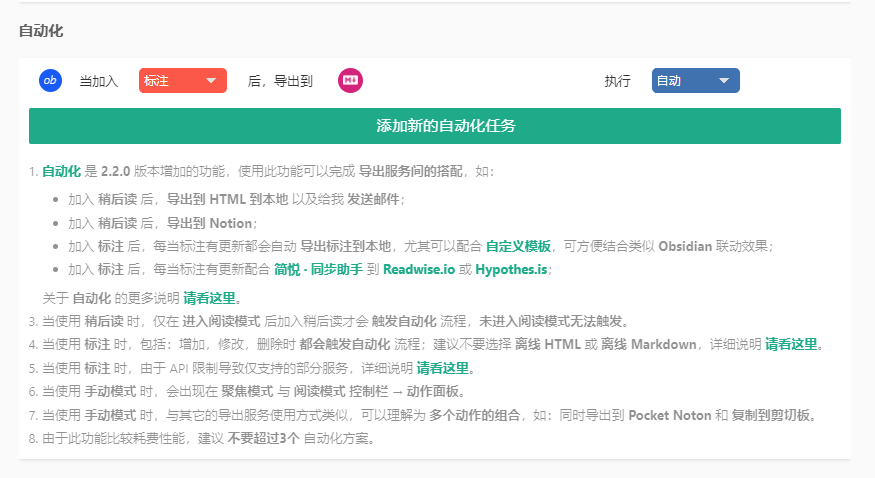Click 请看这里 in the 离线 Markdown note
Viewport: 875px width, 478px height.
791,344
